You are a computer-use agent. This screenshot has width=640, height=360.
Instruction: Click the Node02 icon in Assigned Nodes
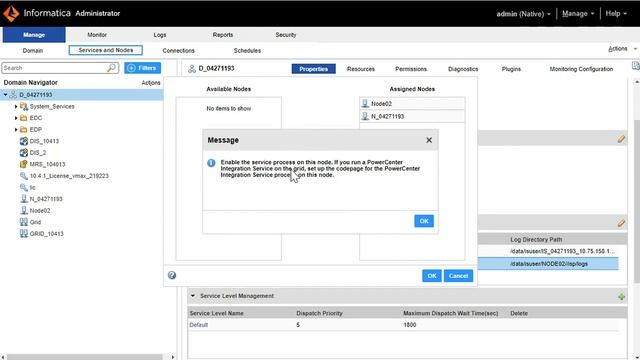pyautogui.click(x=365, y=104)
